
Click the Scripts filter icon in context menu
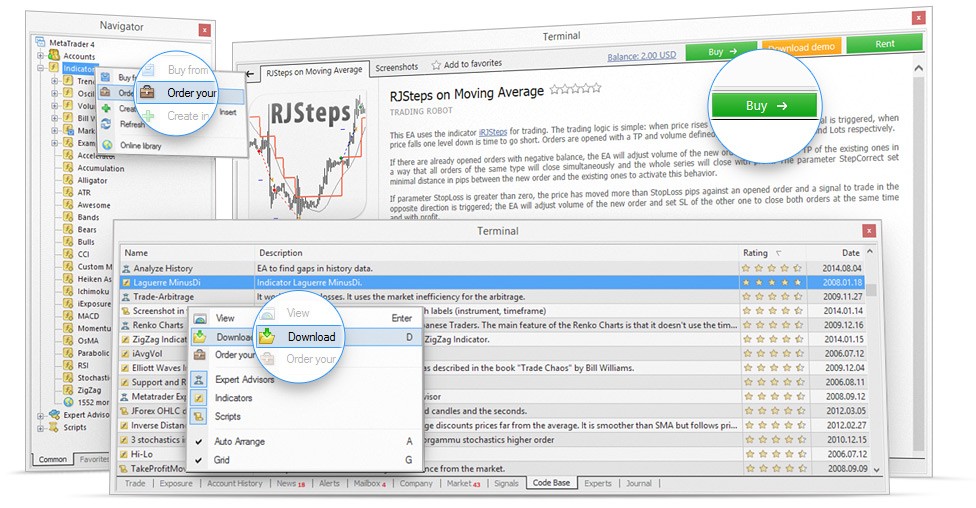(x=200, y=416)
